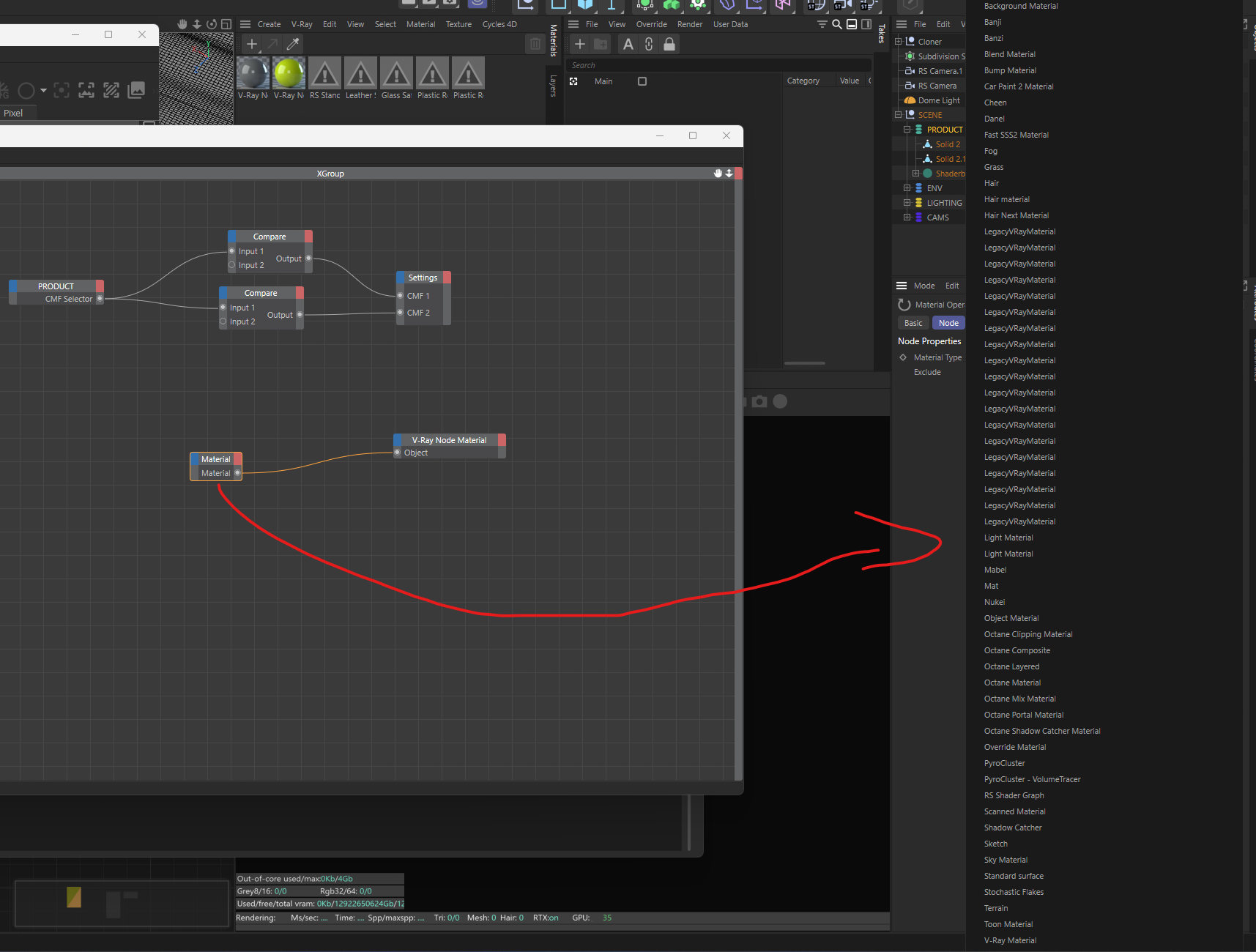Image resolution: width=1256 pixels, height=952 pixels.
Task: Click the filter icon in Takes manager
Action: point(822,24)
